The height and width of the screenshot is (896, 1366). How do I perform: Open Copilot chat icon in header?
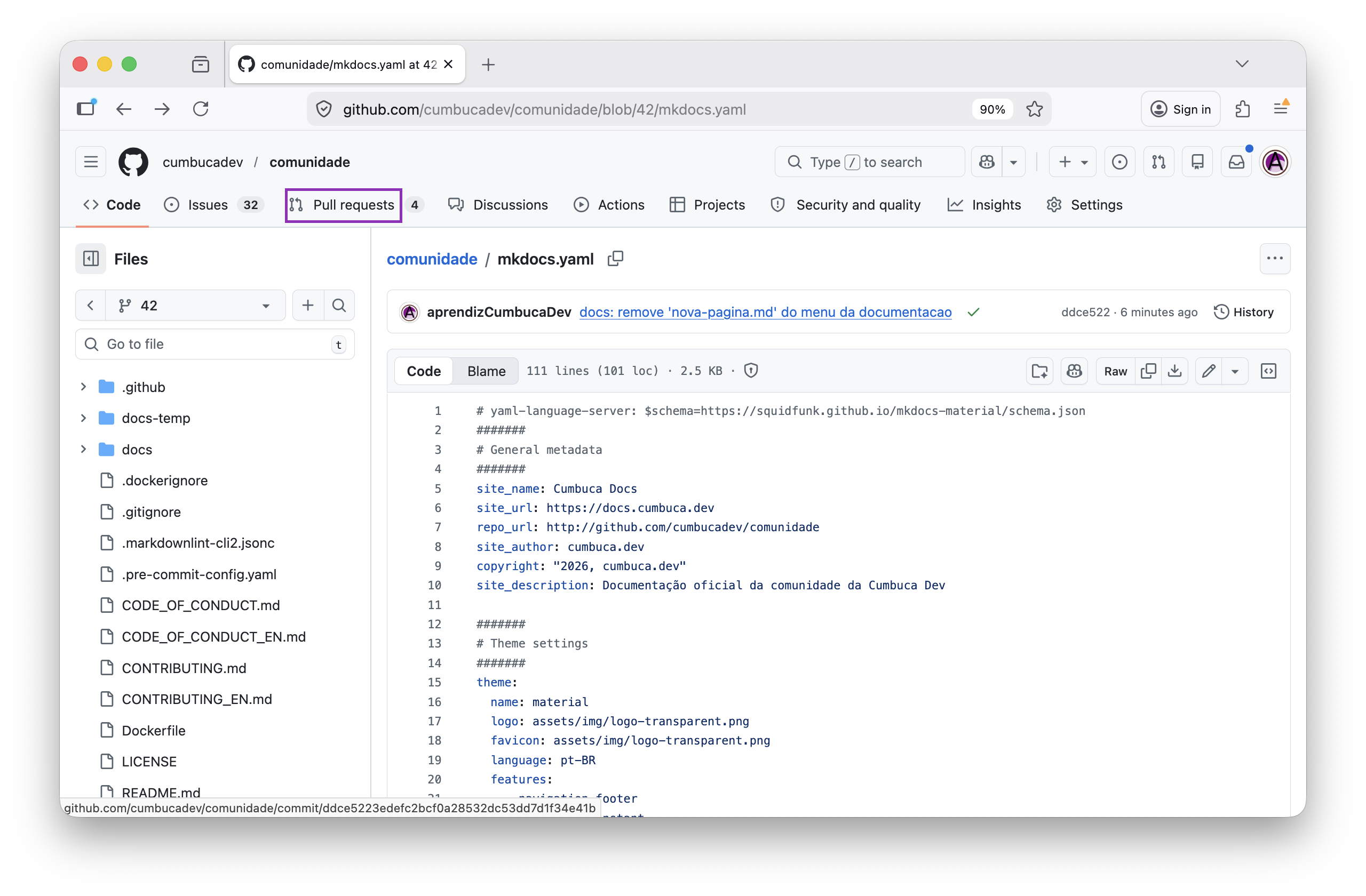pyautogui.click(x=987, y=162)
